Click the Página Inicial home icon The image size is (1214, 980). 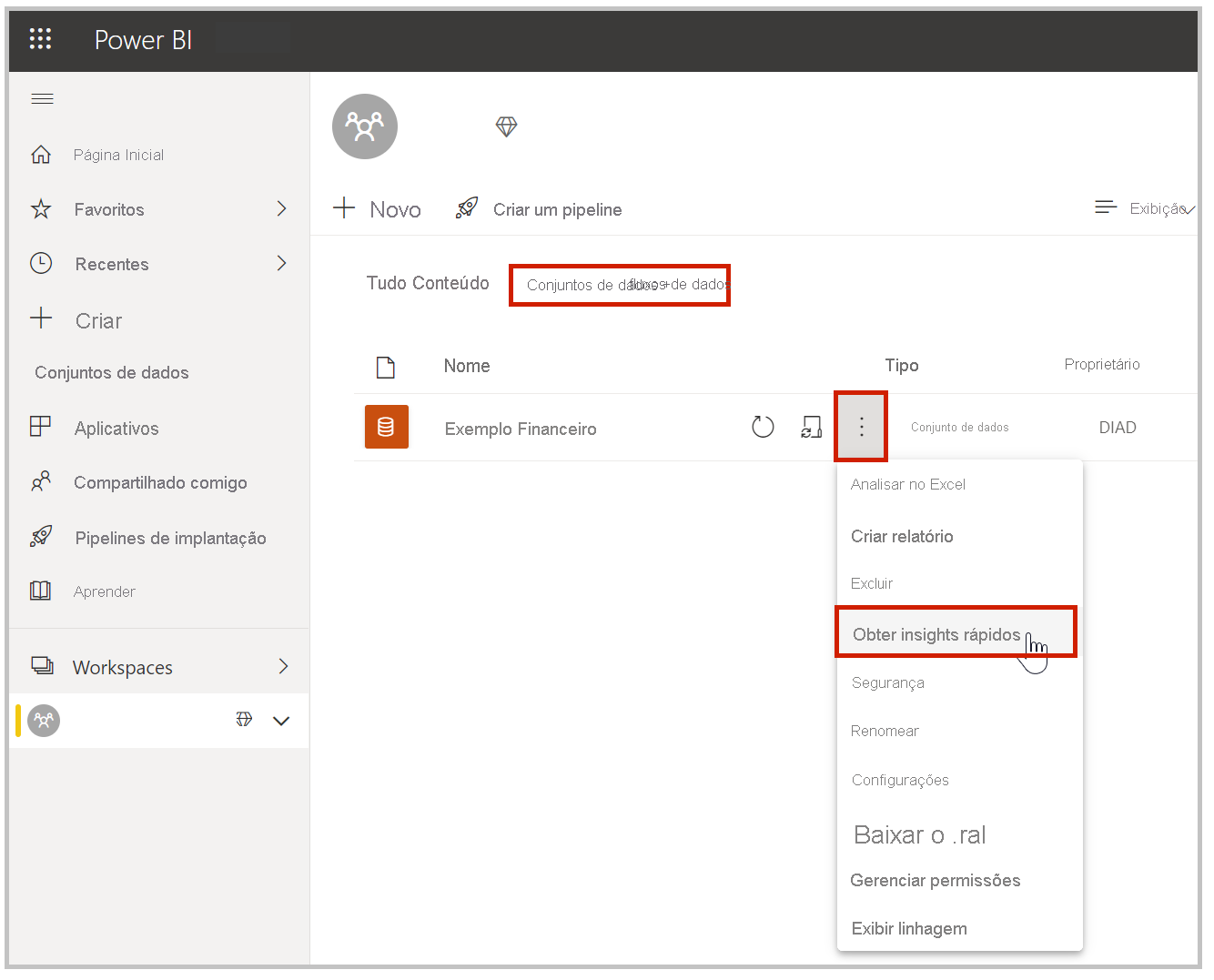coord(41,155)
